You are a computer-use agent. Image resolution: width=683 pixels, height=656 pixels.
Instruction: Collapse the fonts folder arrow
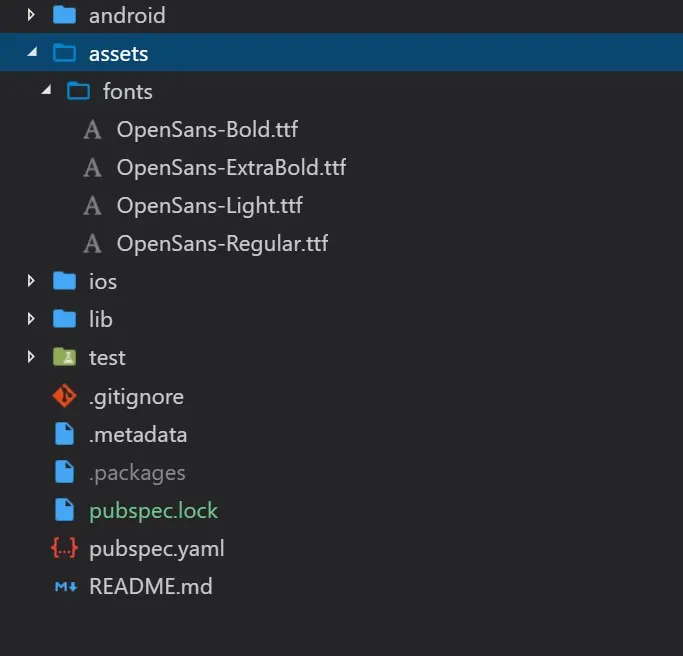45,92
